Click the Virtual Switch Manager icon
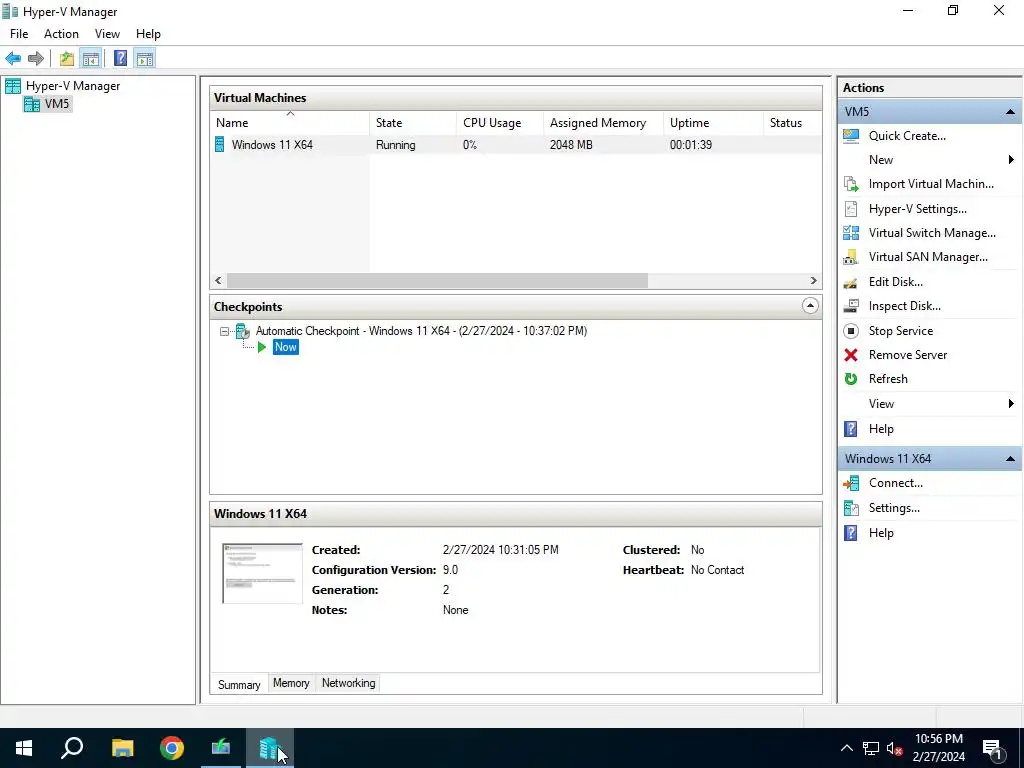 (851, 232)
